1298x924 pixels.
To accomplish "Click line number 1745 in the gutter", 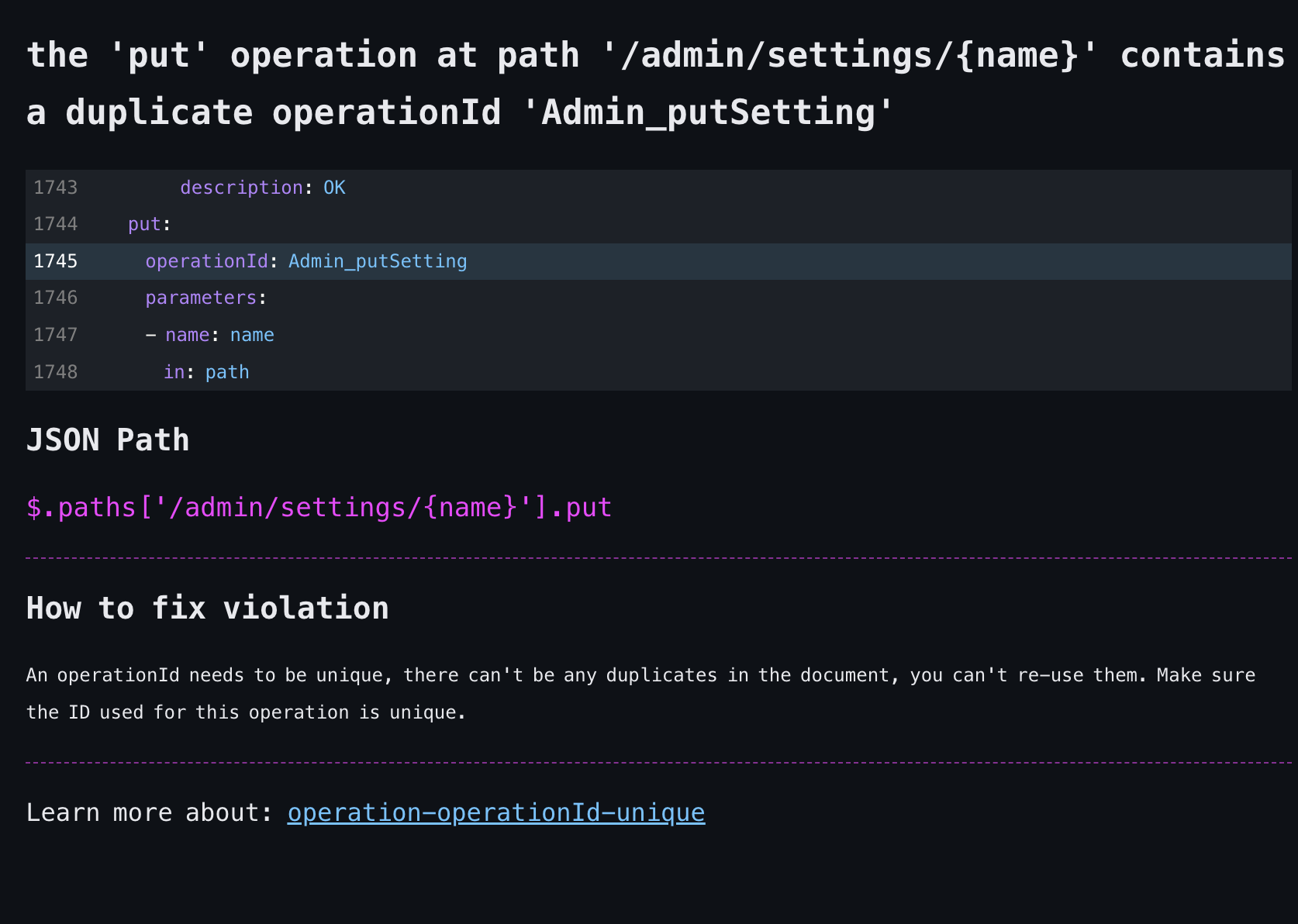I will (55, 261).
